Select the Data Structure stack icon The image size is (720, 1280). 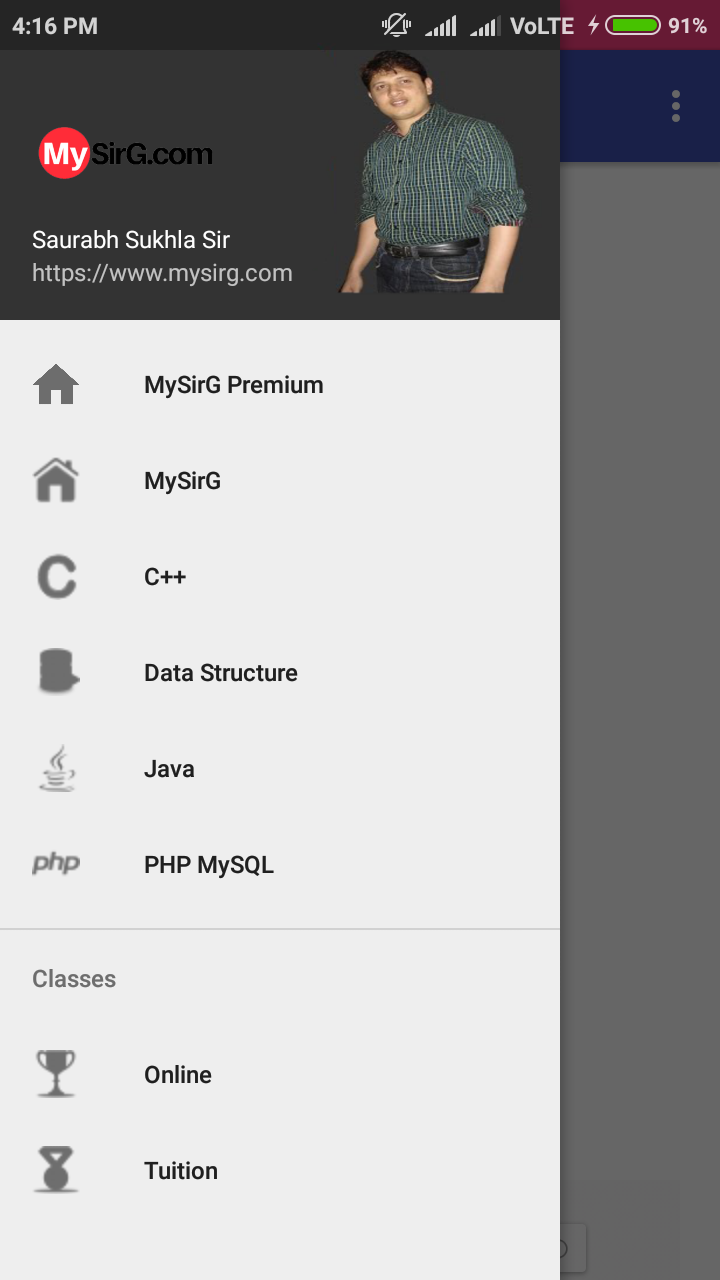57,672
